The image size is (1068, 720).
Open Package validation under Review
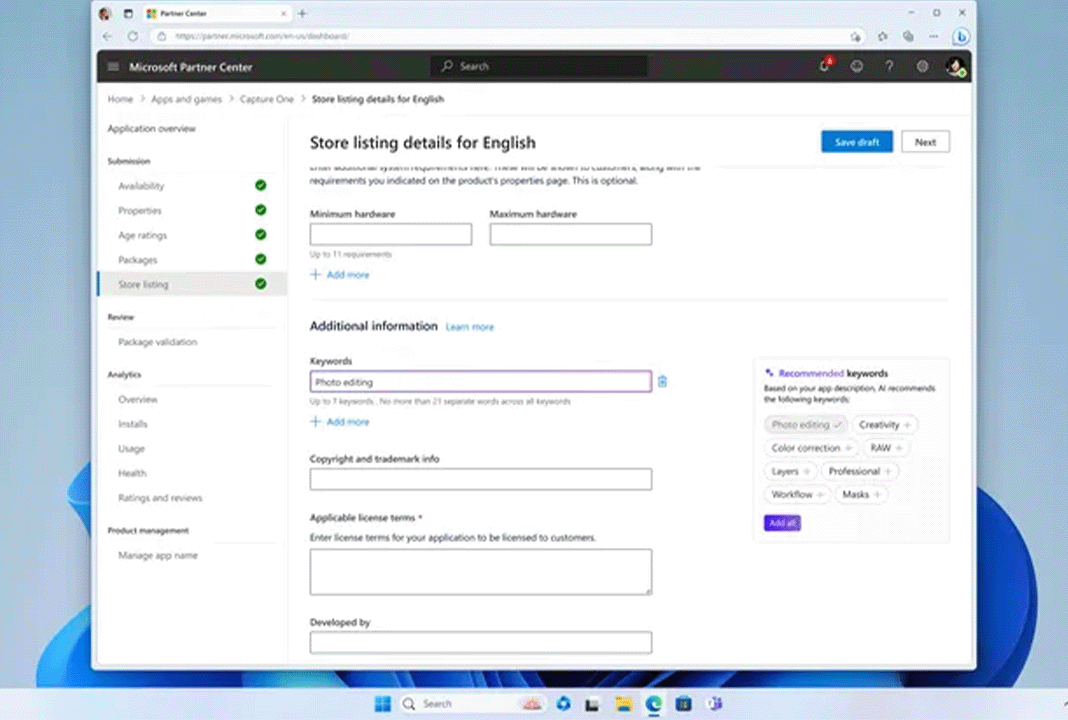tap(157, 341)
